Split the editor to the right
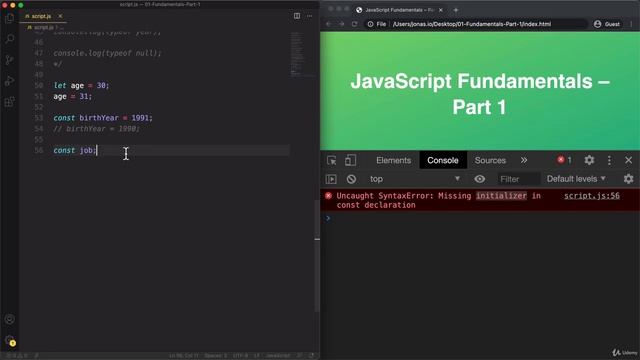 click(297, 16)
